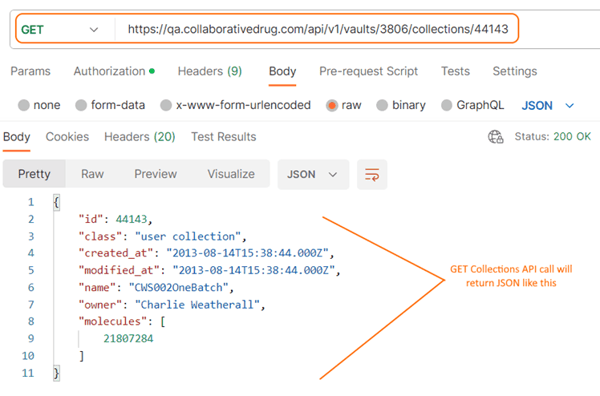
Task: Expand the blue JSON body format dropdown
Action: pyautogui.click(x=548, y=106)
